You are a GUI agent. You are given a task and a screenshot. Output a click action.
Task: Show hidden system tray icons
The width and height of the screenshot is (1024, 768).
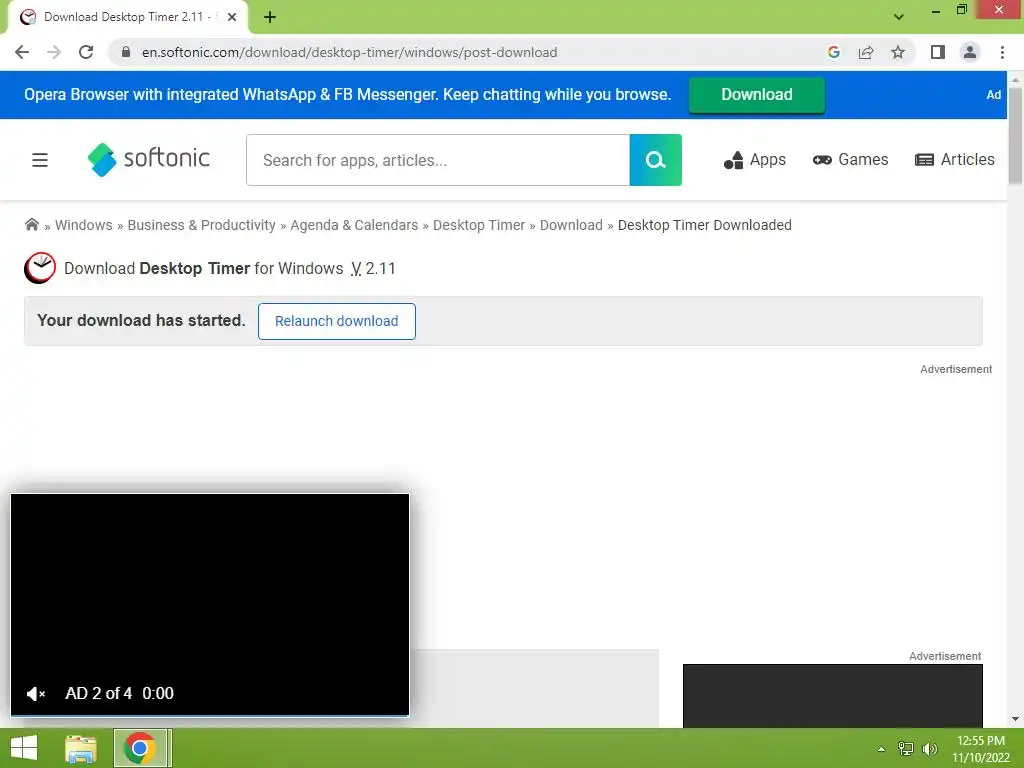click(x=881, y=749)
